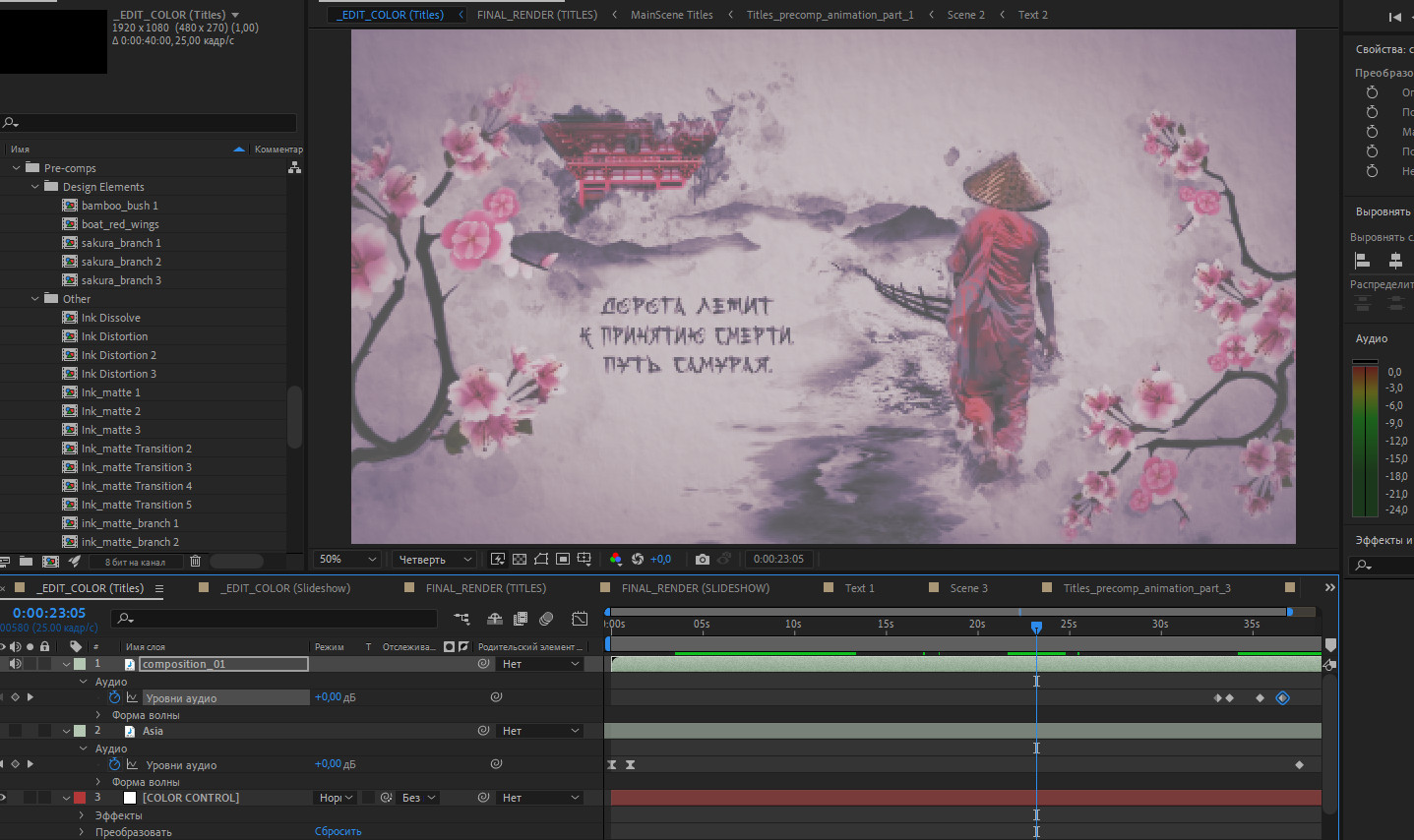Toggle stopwatch for composition_01 audio levels
Viewport: 1414px width, 840px height.
coord(114,697)
